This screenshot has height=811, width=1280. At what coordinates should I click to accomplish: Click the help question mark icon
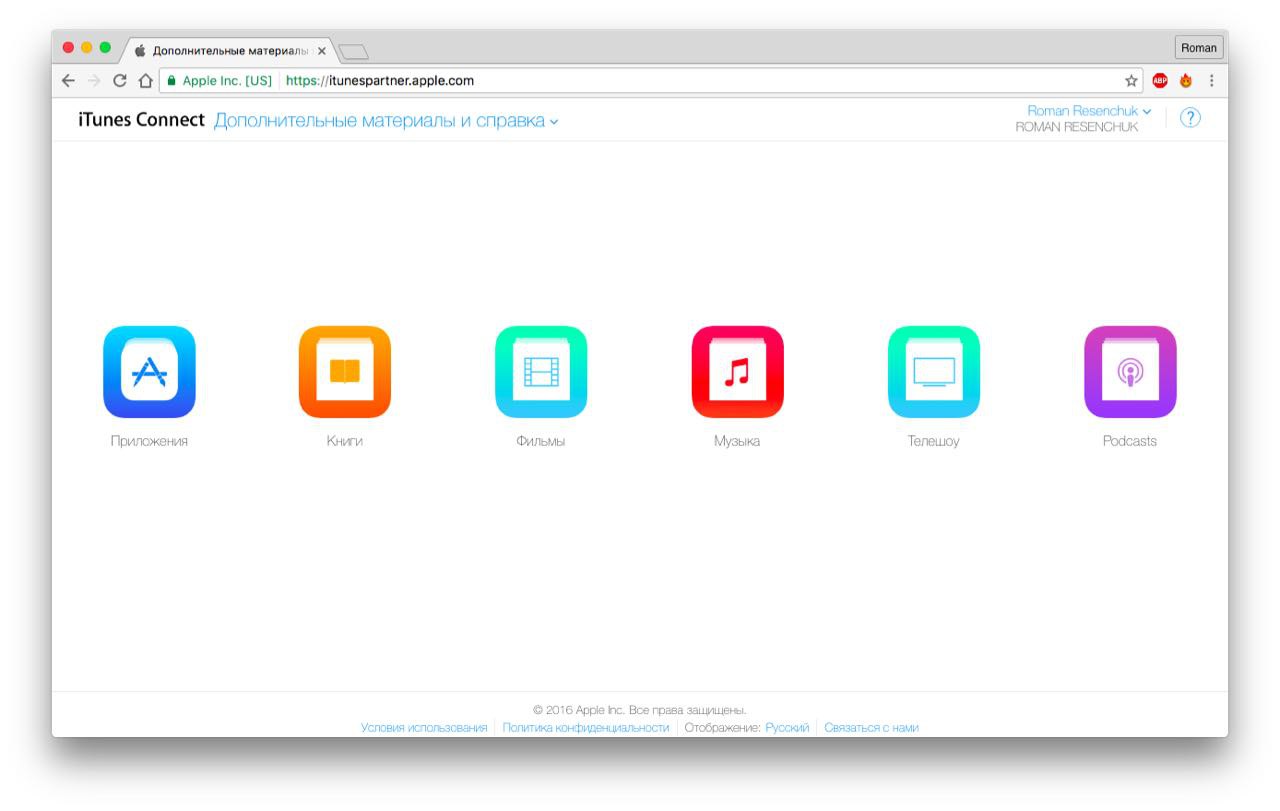click(x=1190, y=118)
